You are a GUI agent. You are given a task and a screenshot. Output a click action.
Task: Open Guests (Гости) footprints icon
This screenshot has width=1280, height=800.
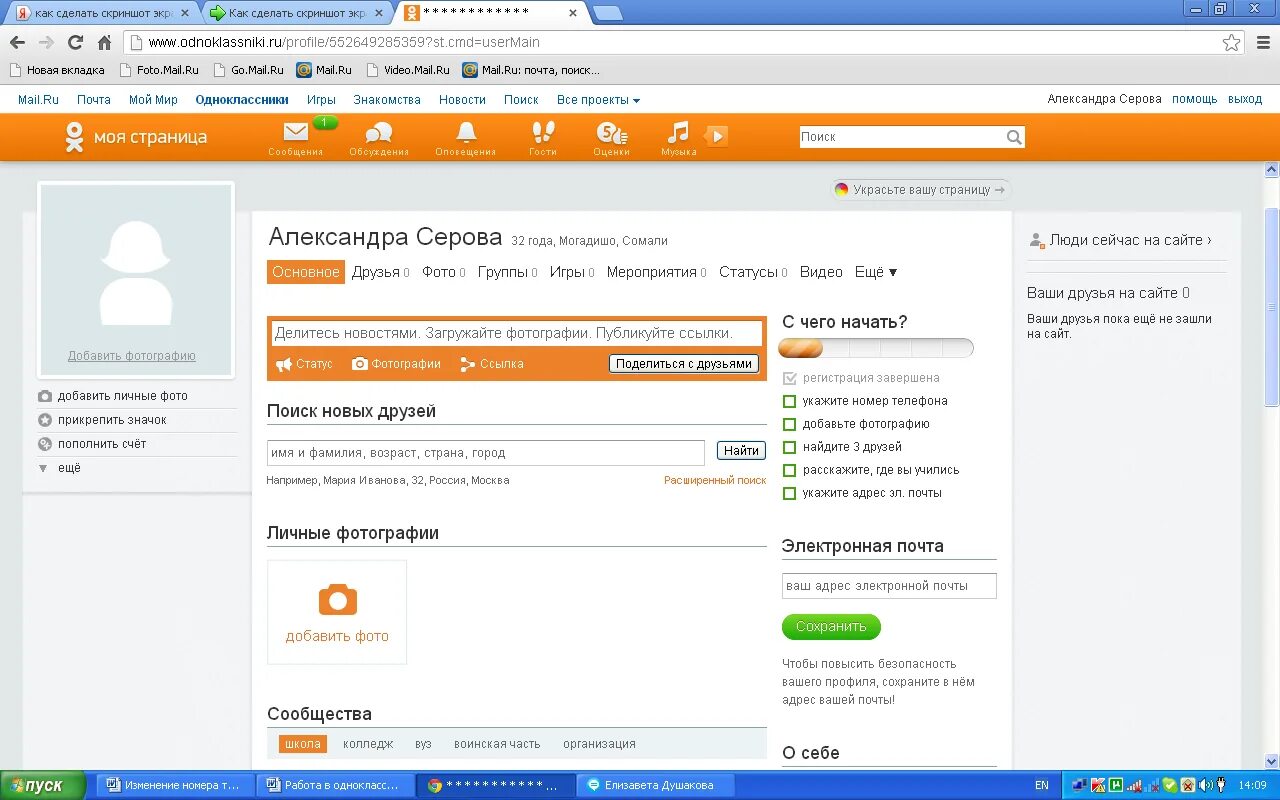click(x=543, y=132)
